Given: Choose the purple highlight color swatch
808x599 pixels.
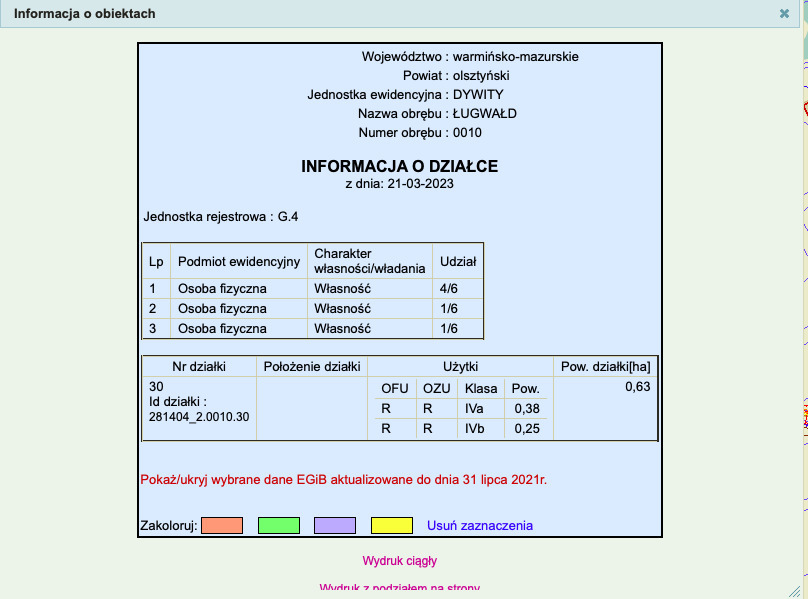Looking at the screenshot, I should [335, 525].
